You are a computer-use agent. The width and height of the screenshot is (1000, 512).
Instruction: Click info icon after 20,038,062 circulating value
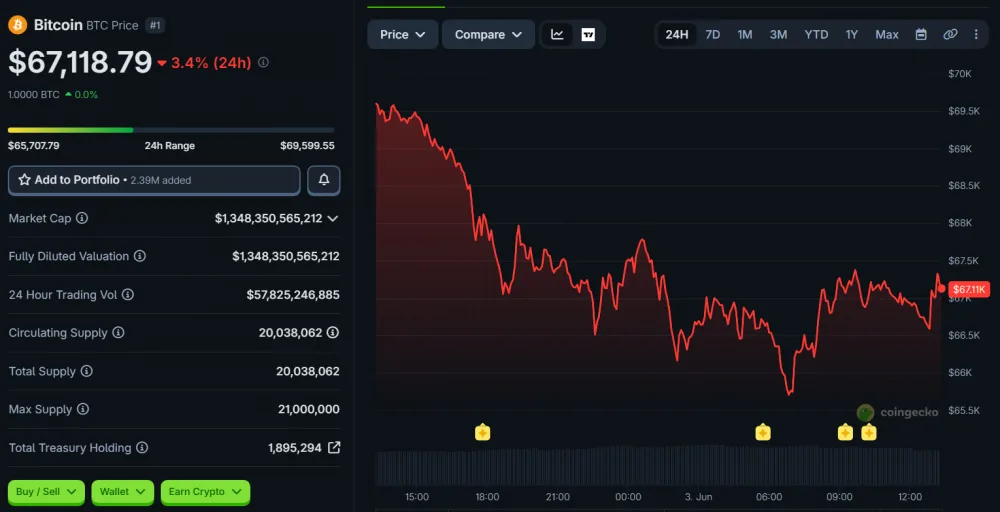click(333, 333)
